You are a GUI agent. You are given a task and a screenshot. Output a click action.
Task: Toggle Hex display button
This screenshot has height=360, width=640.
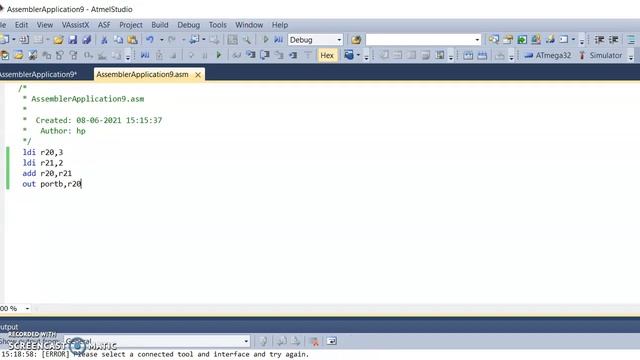327,56
